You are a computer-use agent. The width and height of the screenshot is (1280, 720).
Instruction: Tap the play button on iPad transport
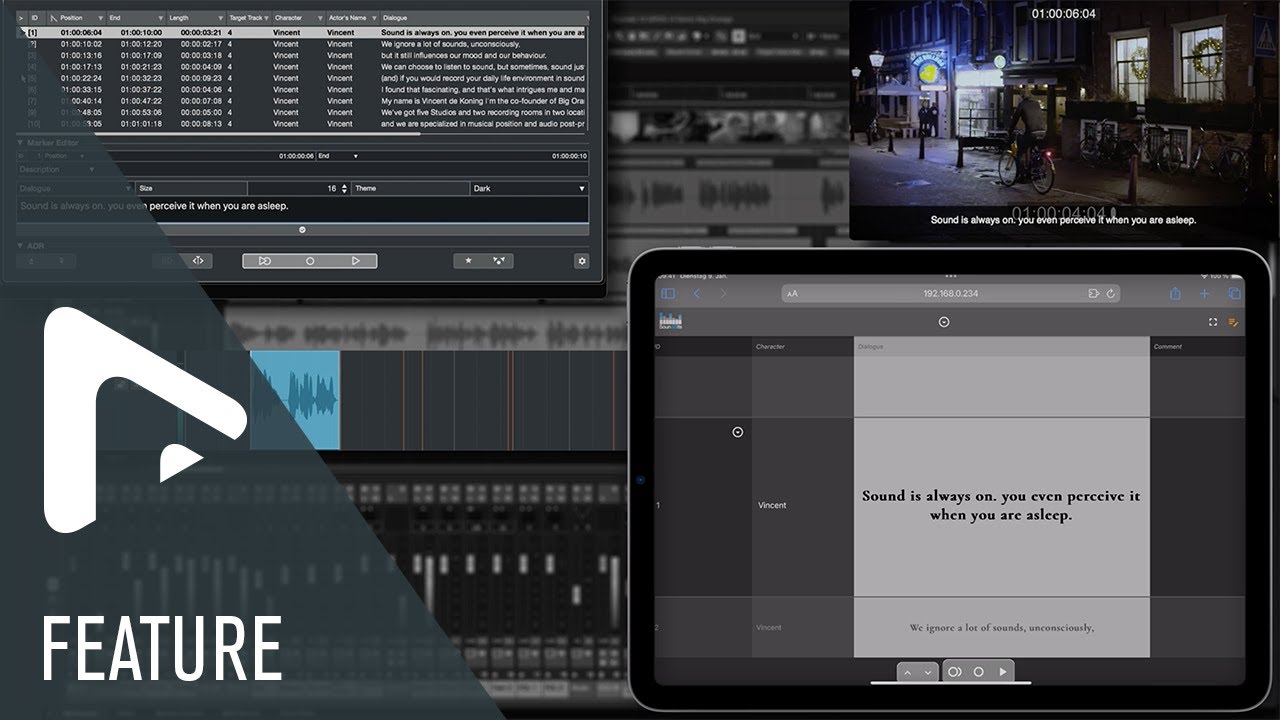click(1003, 672)
